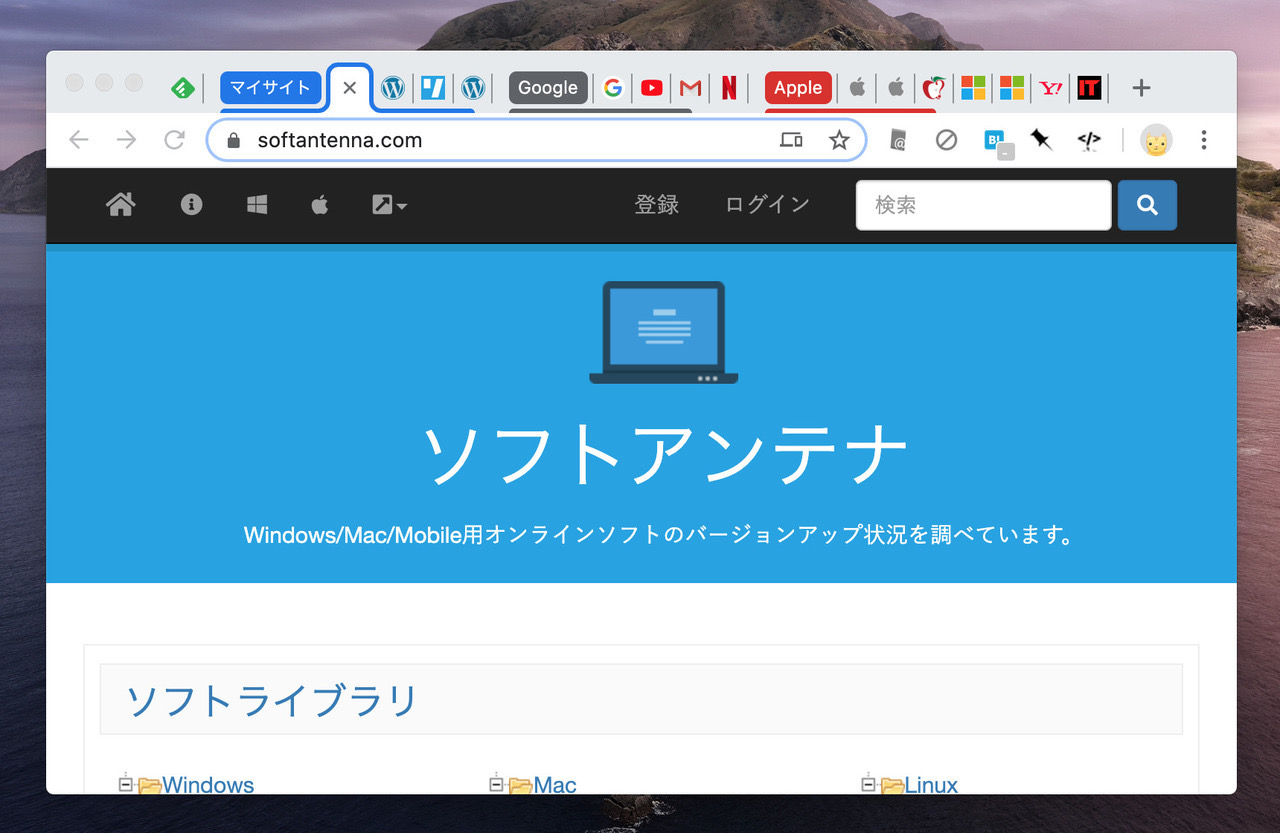Click the Google tab group label

pyautogui.click(x=547, y=88)
